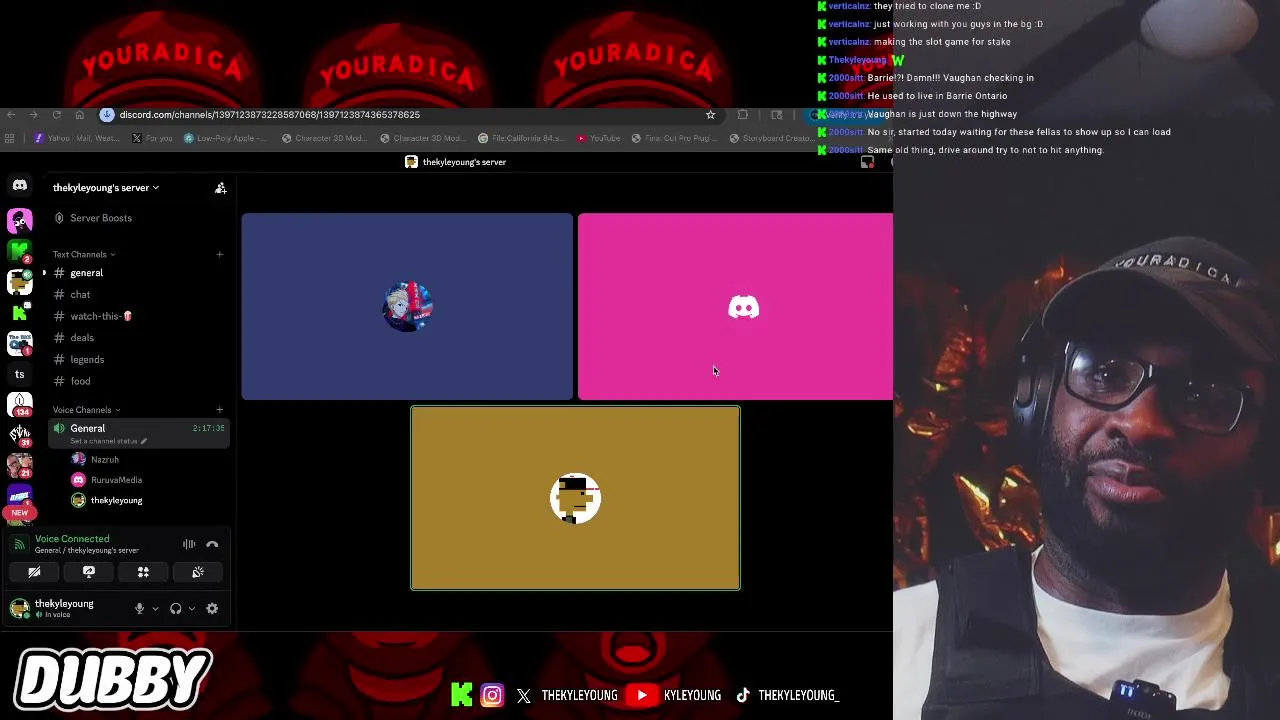The height and width of the screenshot is (720, 1280).
Task: Toggle noise suppression in voice panel
Action: [x=188, y=544]
